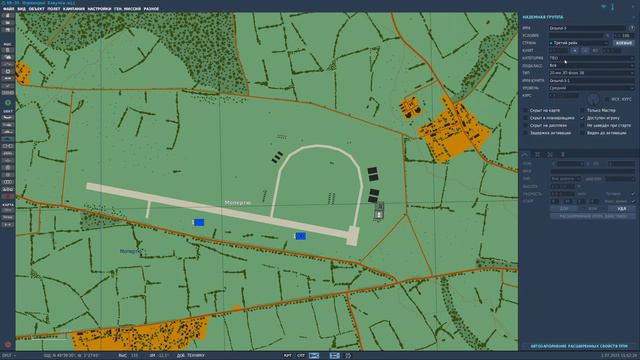The height and width of the screenshot is (360, 640).
Task: Open the Weather cloud icon under МИС
Action: [x=8, y=57]
